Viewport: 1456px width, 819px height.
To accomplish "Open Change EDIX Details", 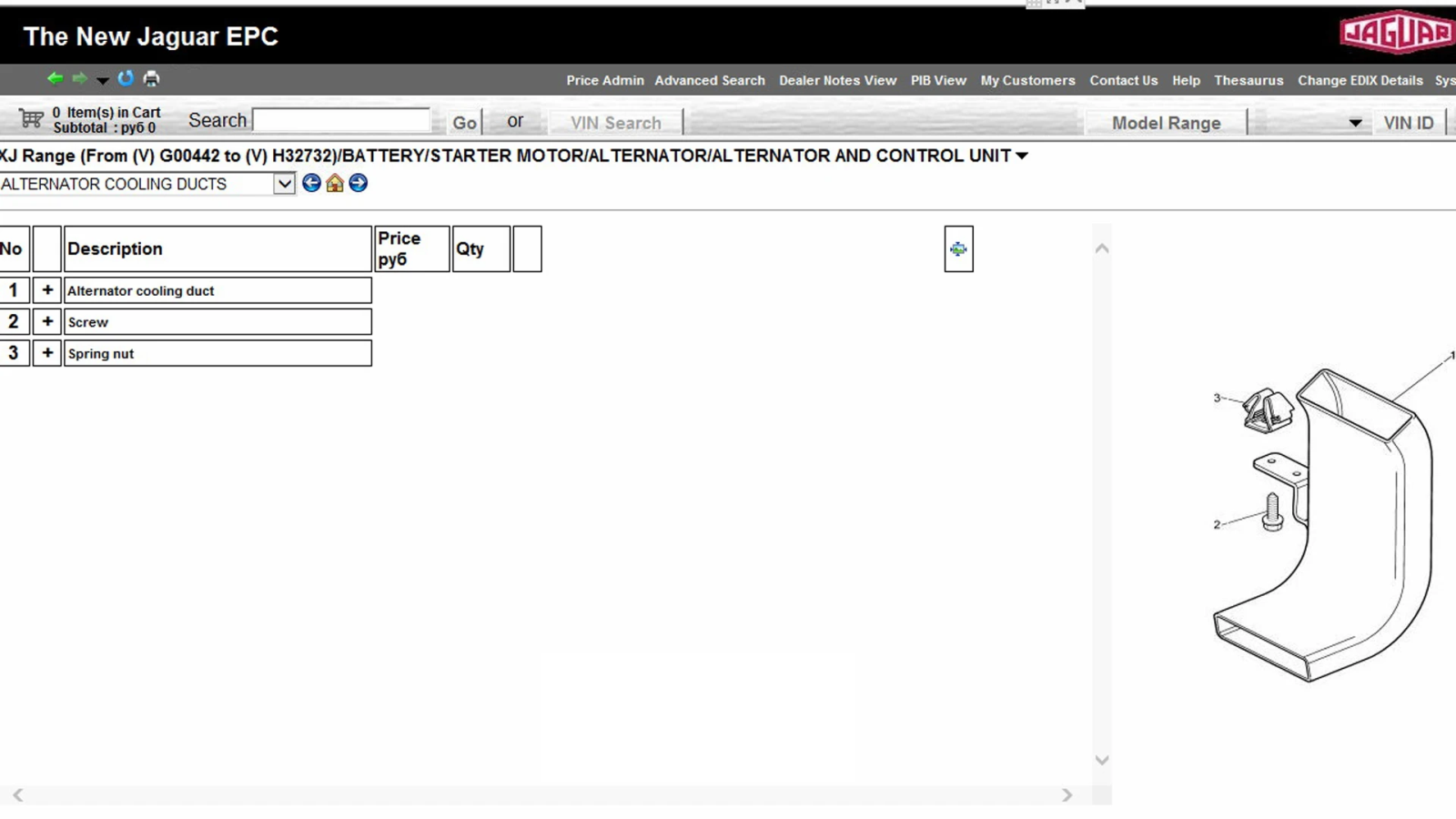I will coord(1360,80).
